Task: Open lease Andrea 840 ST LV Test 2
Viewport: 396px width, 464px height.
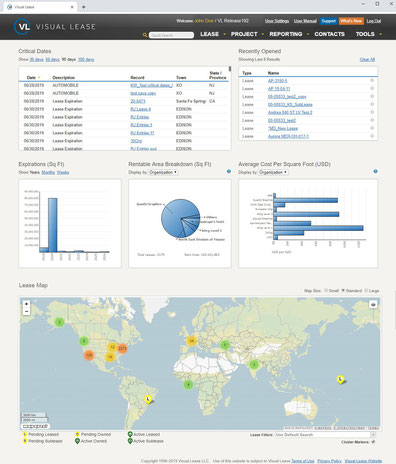Action: [x=290, y=112]
